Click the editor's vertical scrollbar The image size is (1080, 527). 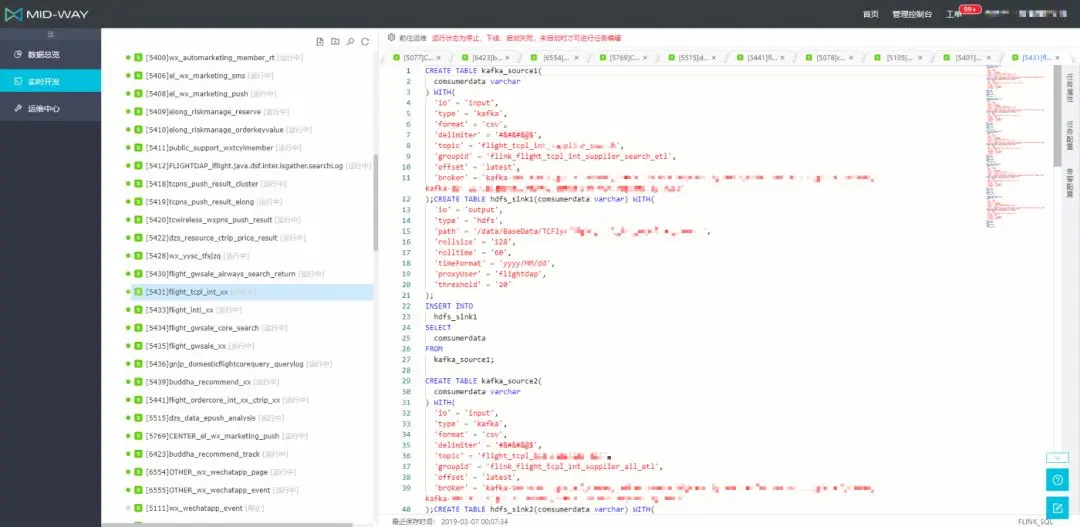click(1057, 116)
